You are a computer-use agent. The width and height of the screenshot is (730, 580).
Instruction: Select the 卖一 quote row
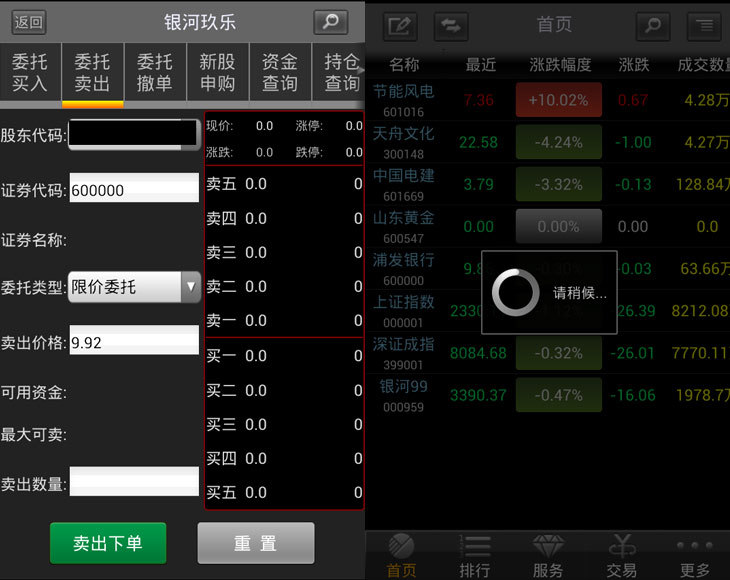click(284, 320)
